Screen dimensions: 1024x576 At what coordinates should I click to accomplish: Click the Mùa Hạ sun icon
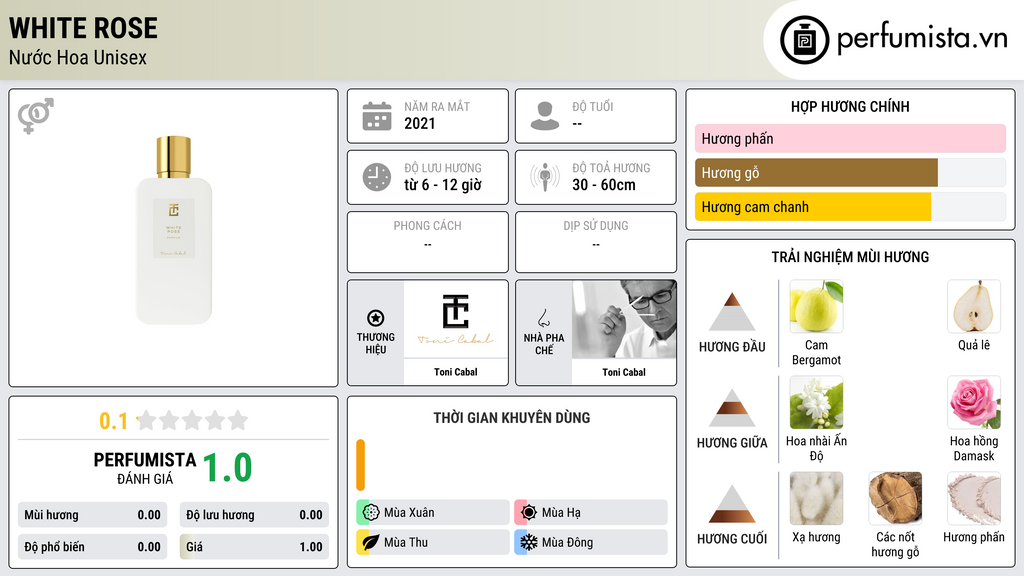pyautogui.click(x=529, y=513)
